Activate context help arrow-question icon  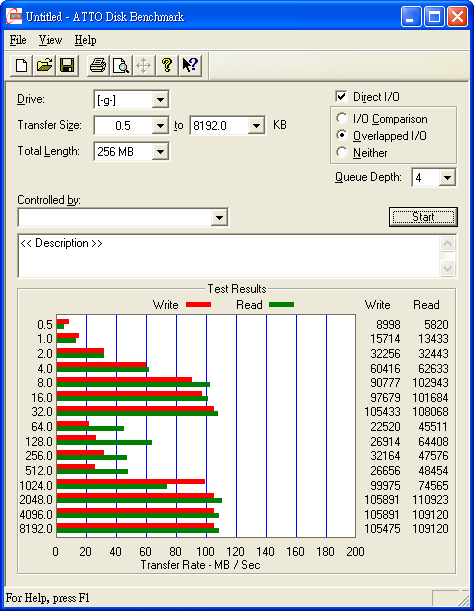click(190, 65)
